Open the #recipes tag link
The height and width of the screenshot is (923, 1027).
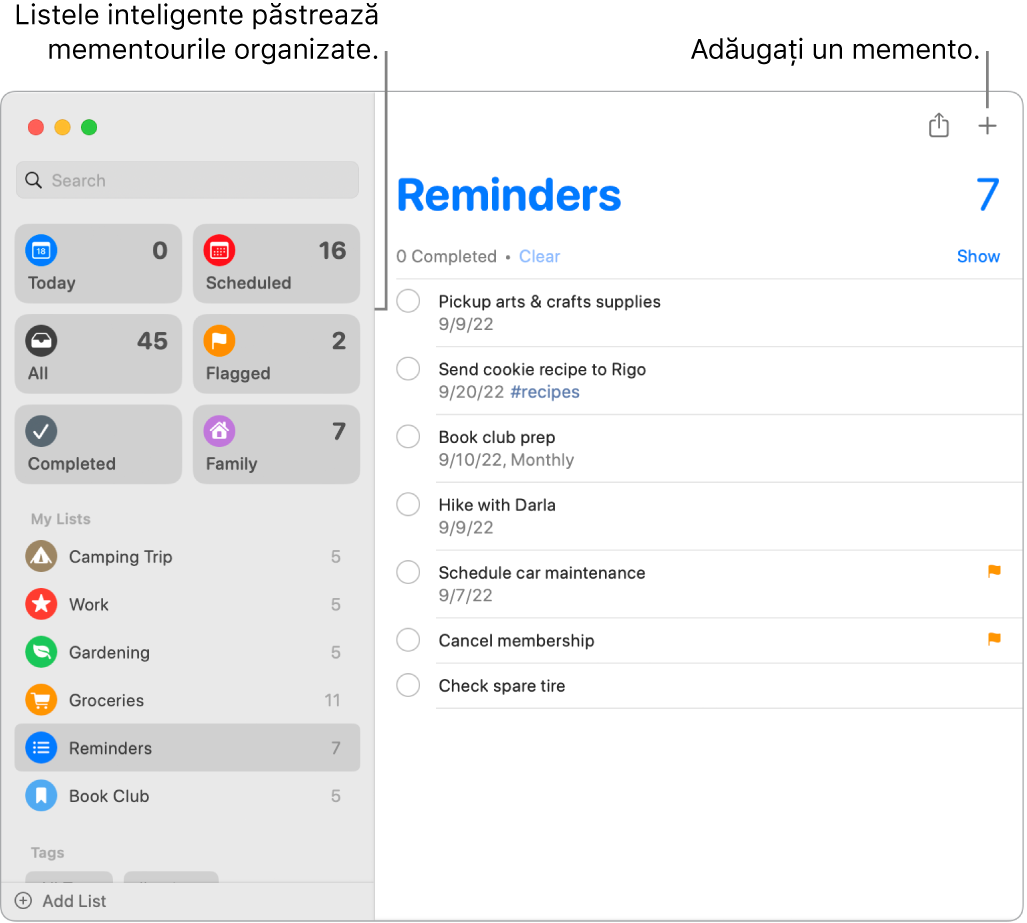coord(545,392)
